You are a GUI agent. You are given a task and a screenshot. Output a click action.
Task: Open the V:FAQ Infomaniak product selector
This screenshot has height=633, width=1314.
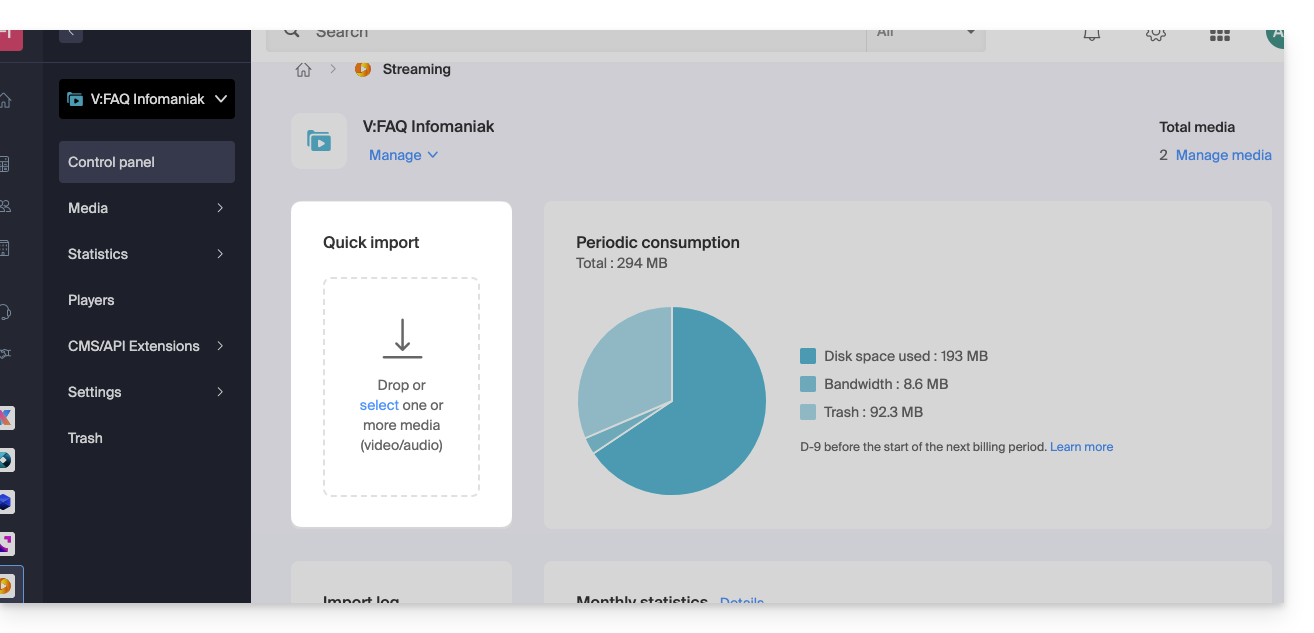coord(147,99)
